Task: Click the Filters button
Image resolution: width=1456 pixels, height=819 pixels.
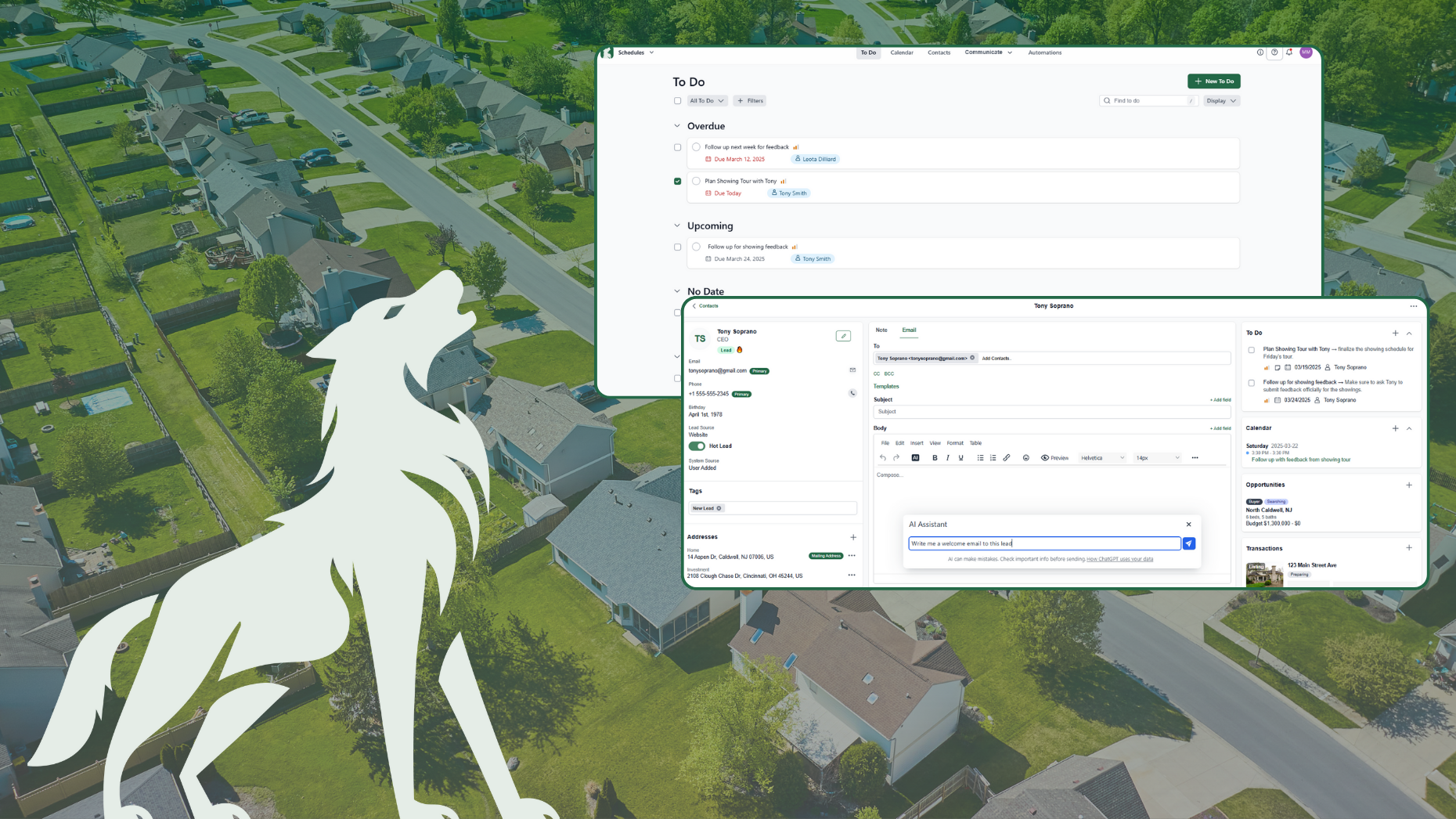Action: tap(750, 101)
